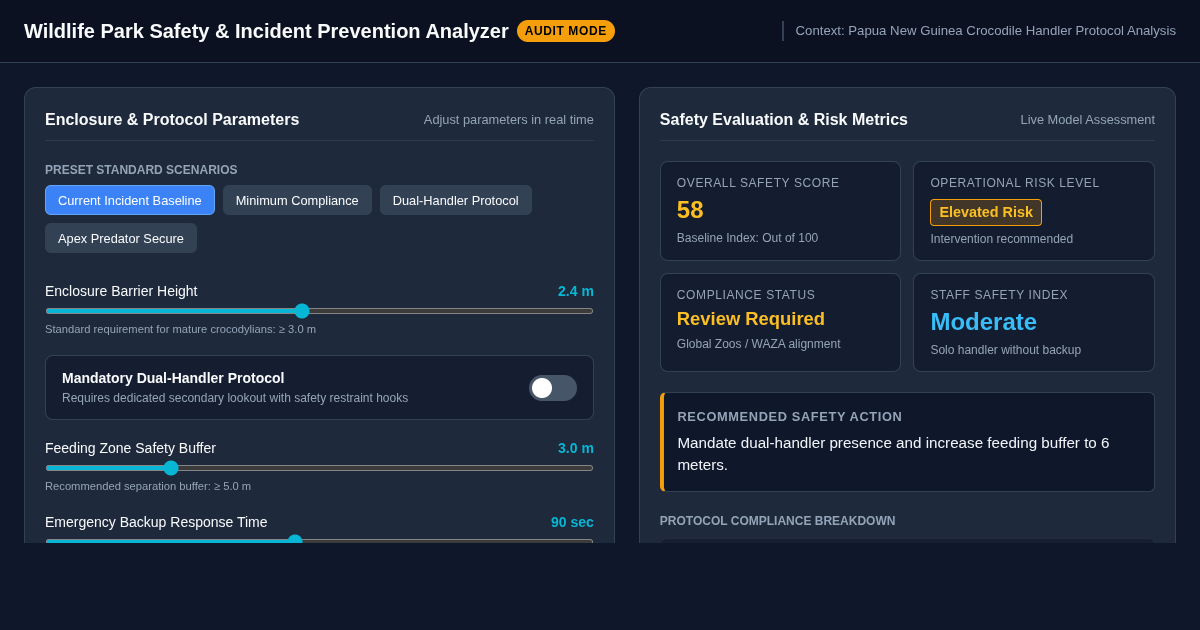Select the overall safety score value 58
Viewport: 1200px width, 630px height.
[x=690, y=210]
